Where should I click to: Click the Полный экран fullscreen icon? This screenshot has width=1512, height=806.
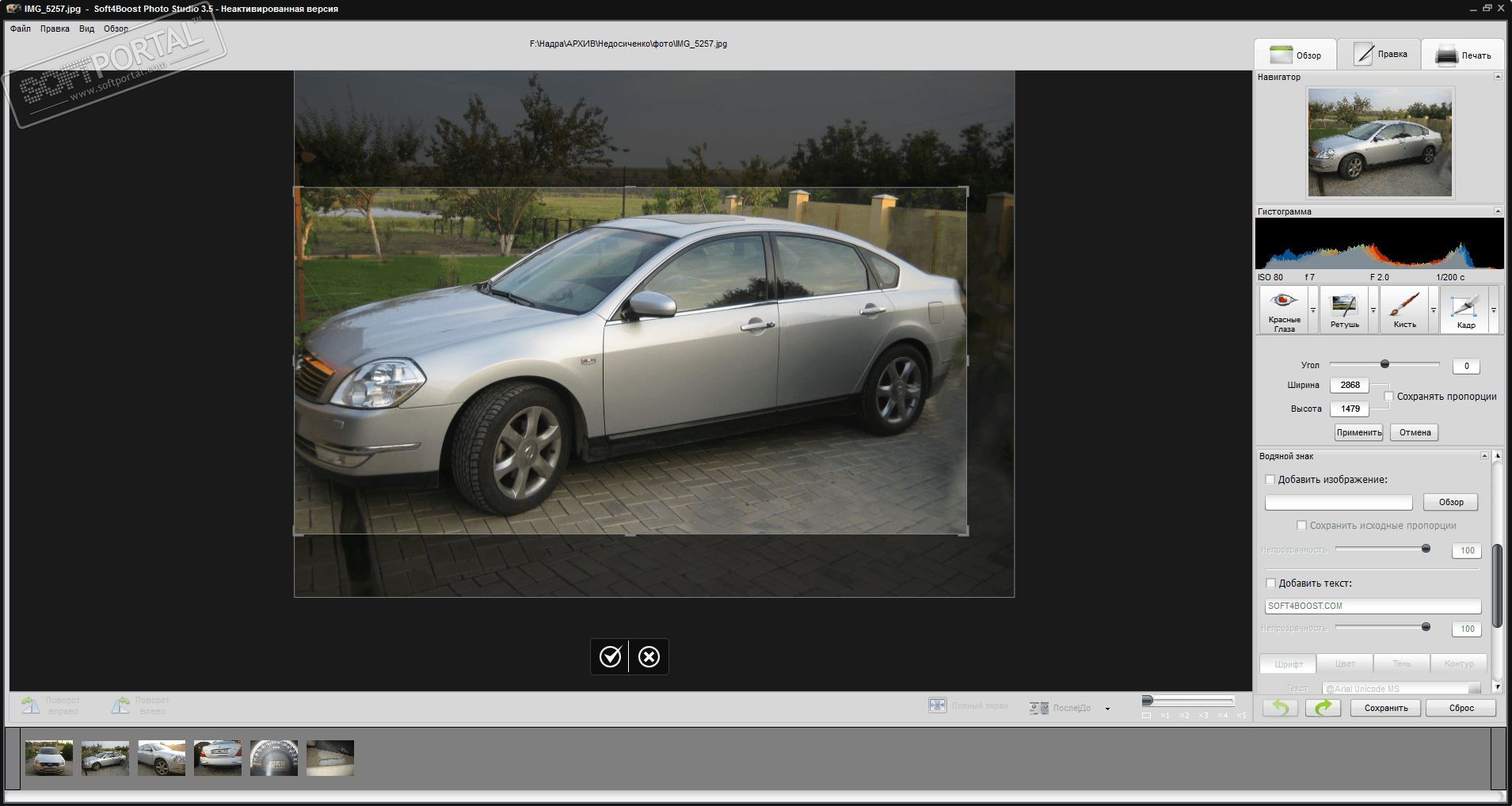click(938, 705)
